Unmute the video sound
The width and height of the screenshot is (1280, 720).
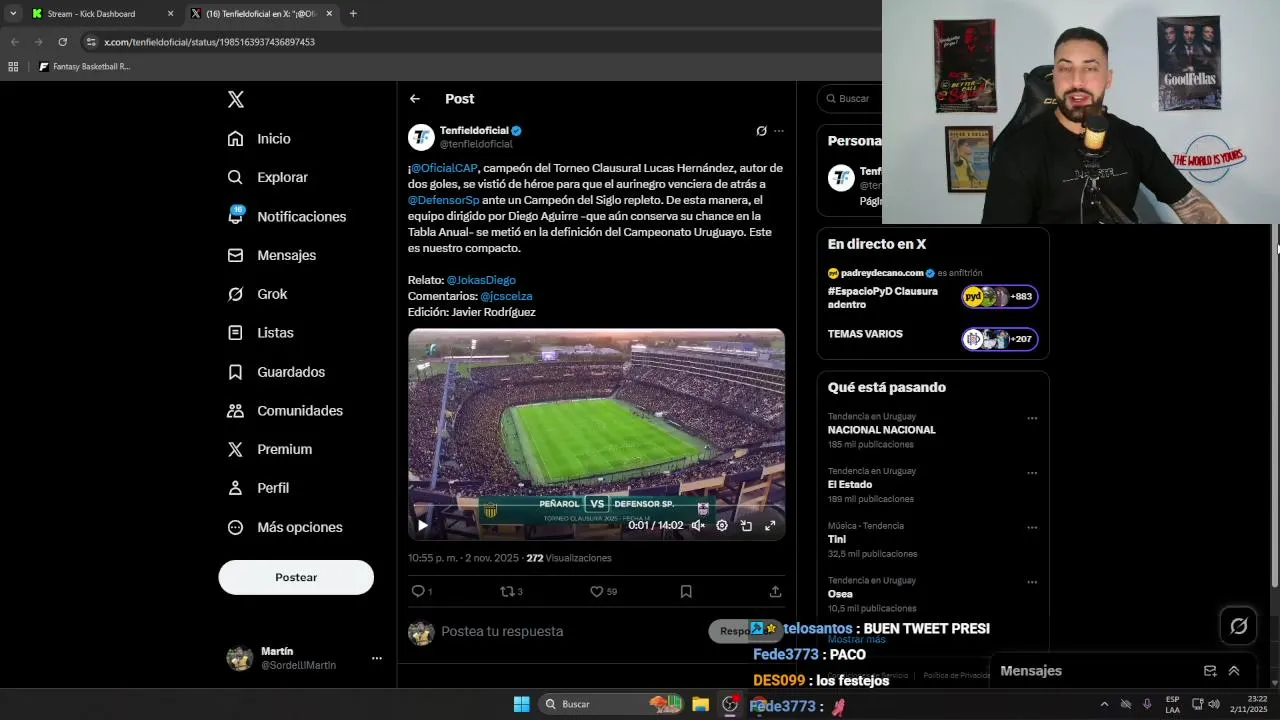pos(698,525)
